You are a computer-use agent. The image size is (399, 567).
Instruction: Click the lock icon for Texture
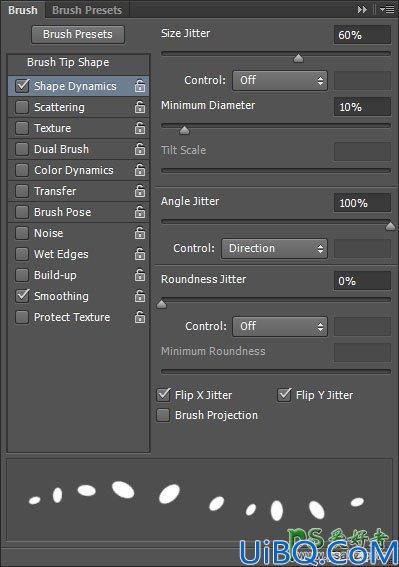[x=140, y=128]
